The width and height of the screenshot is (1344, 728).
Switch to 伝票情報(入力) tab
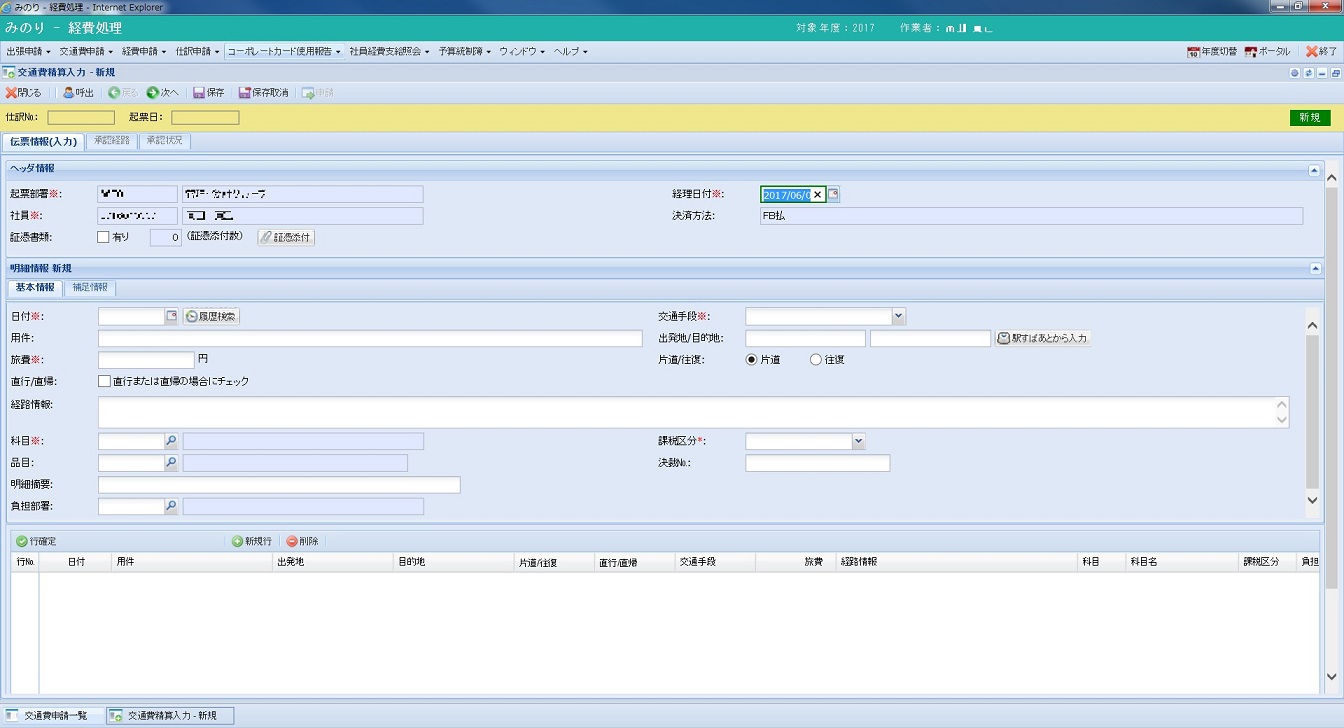point(43,141)
